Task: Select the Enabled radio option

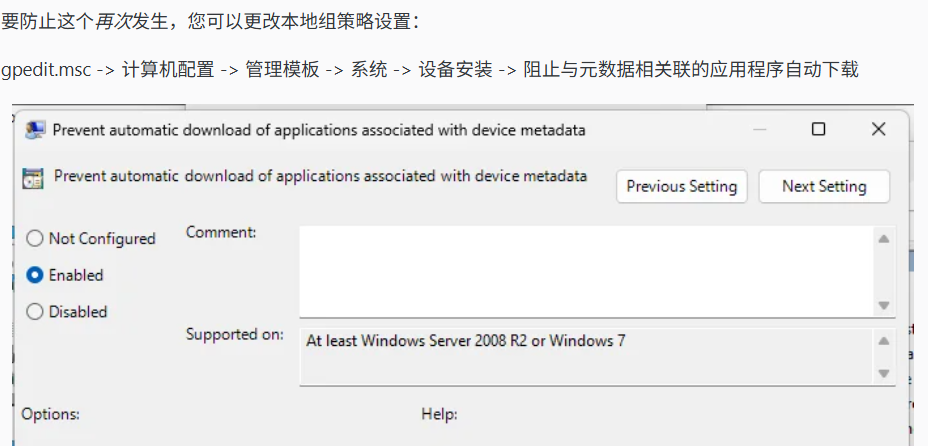Action: pos(35,275)
